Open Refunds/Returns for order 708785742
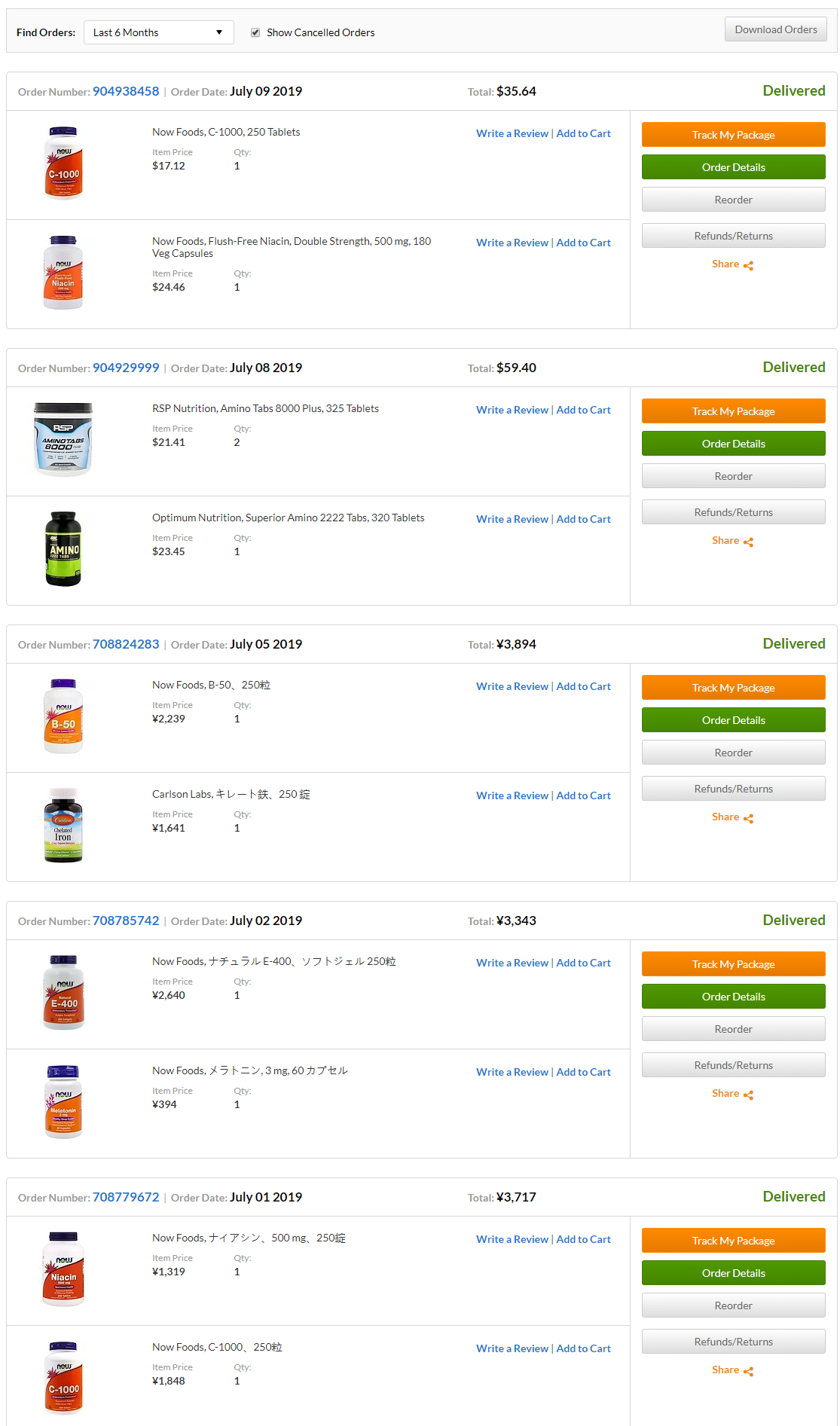 click(734, 1065)
